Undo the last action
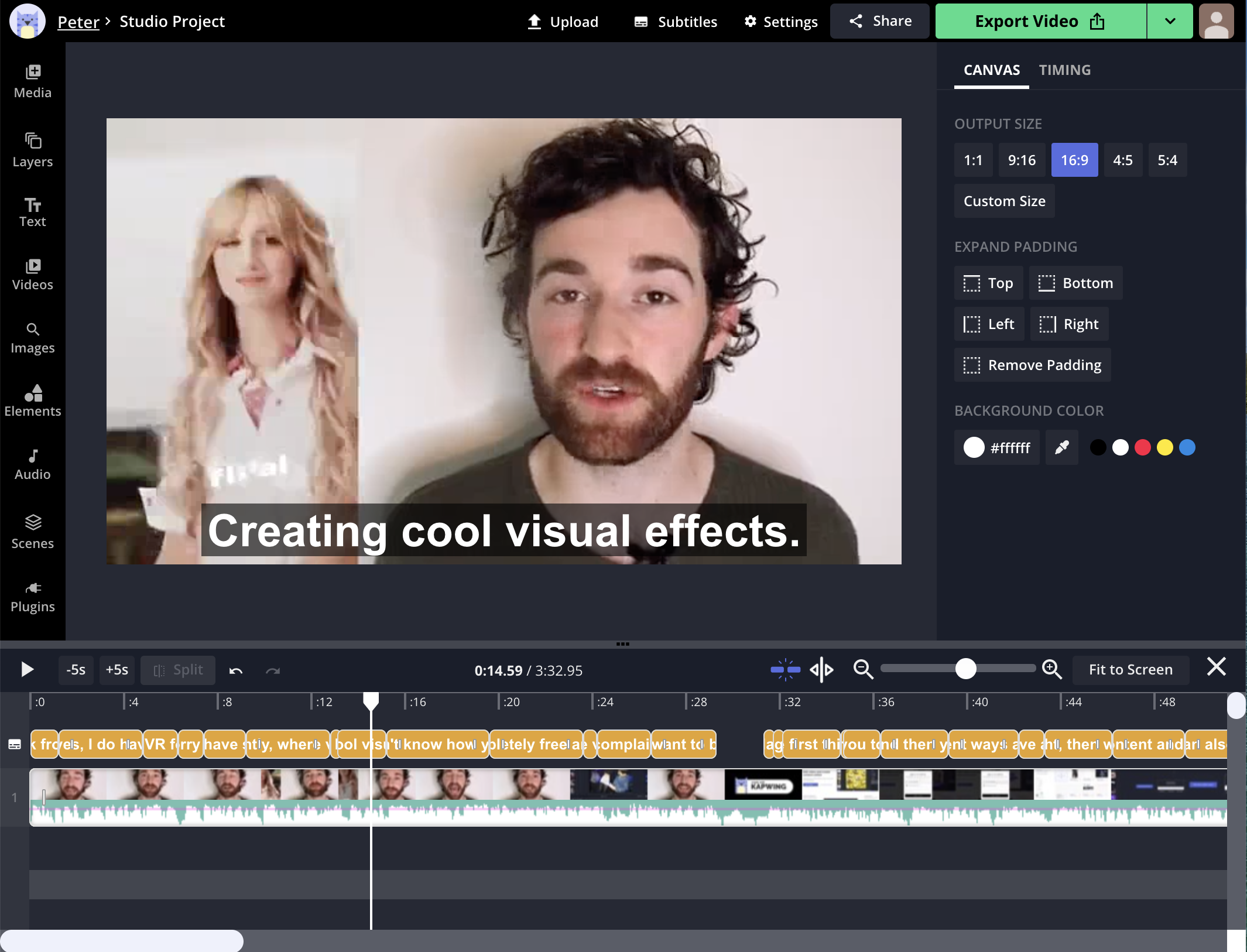 click(x=236, y=670)
